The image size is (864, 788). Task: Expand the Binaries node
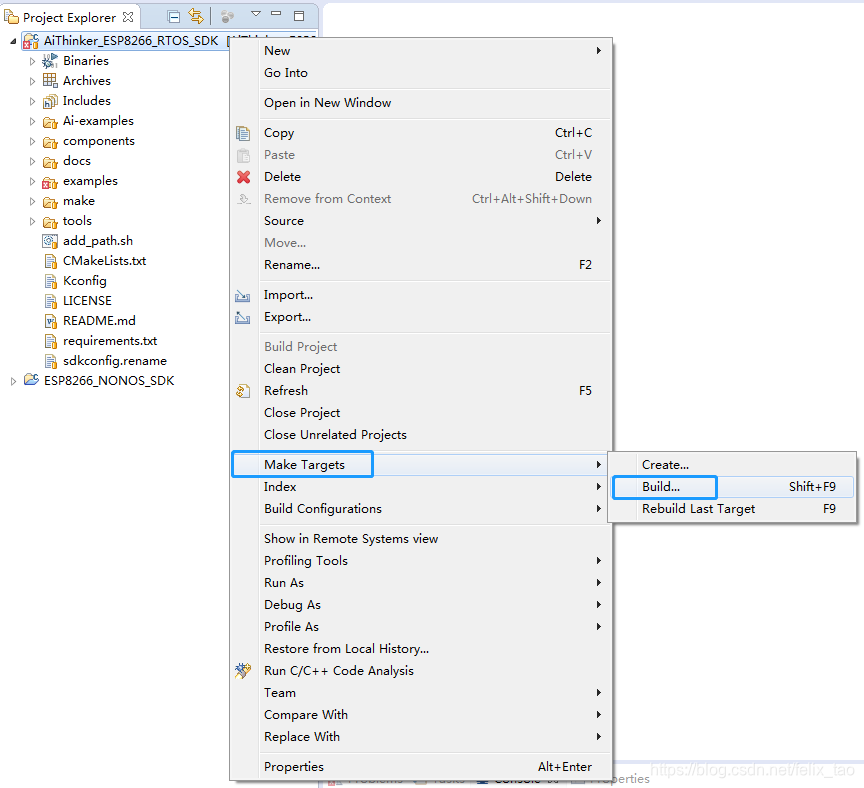(32, 61)
